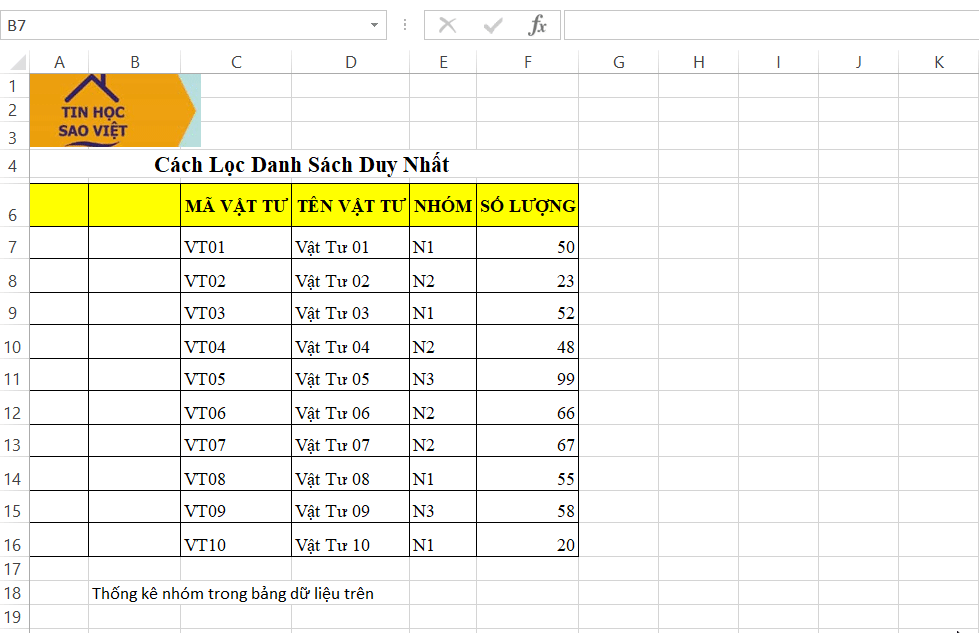Click cell containing VT03
The width and height of the screenshot is (979, 633).
coord(236,309)
